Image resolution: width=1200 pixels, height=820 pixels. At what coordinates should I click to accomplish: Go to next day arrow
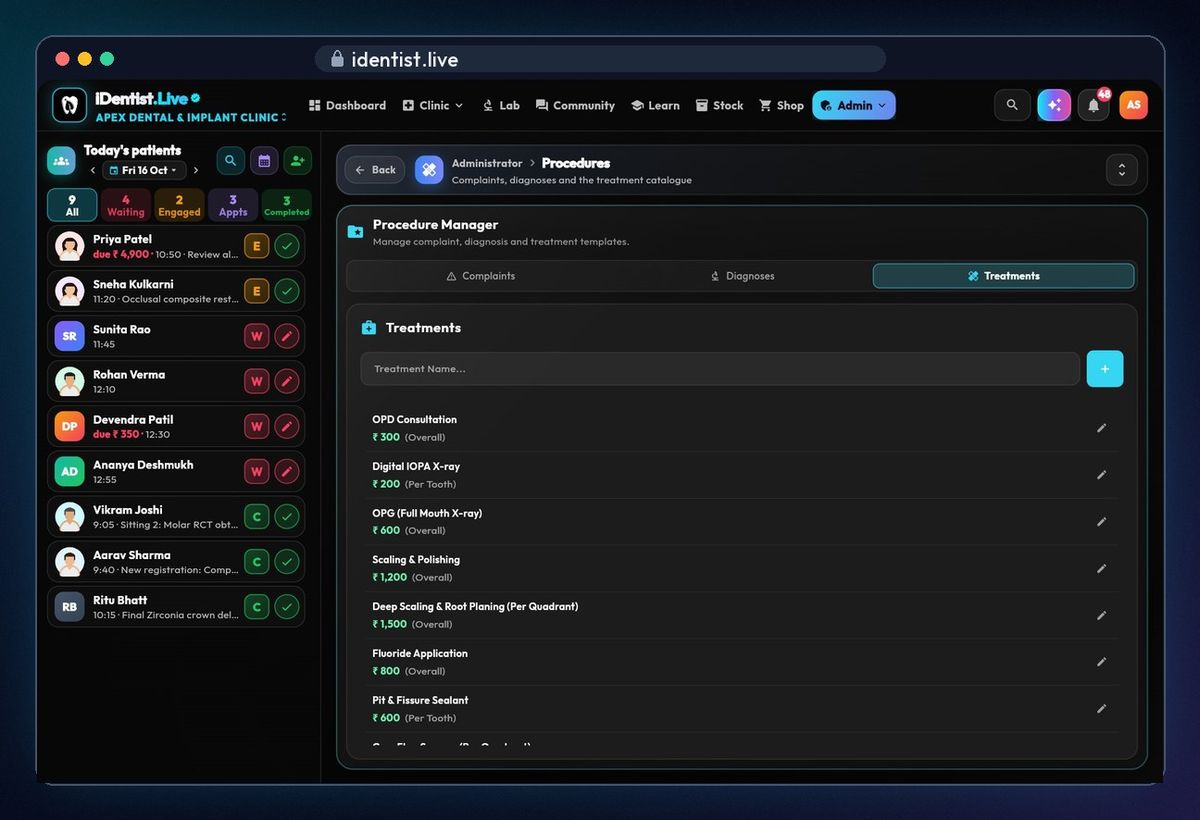click(x=196, y=171)
